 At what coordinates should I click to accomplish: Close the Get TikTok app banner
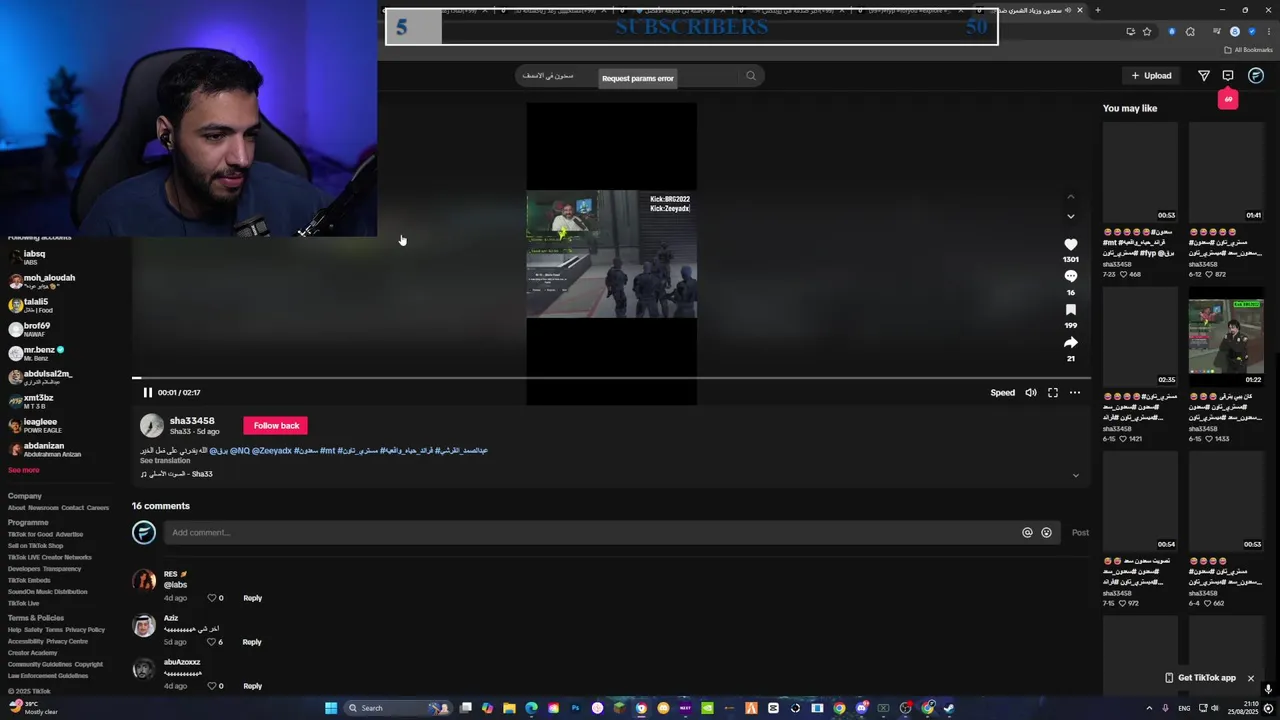coord(1250,678)
